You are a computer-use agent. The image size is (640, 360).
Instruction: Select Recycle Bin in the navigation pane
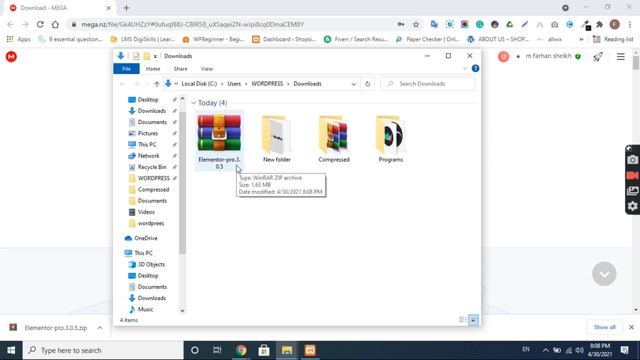pyautogui.click(x=151, y=167)
